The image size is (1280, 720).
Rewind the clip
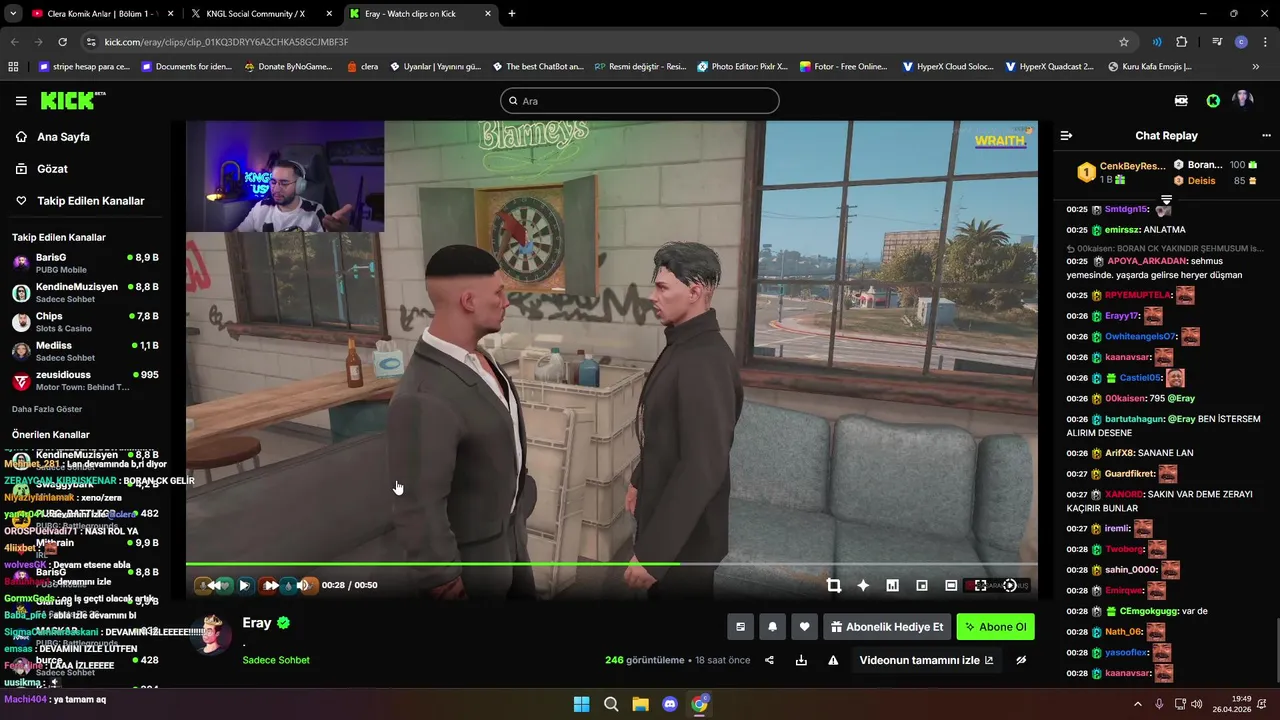(214, 585)
